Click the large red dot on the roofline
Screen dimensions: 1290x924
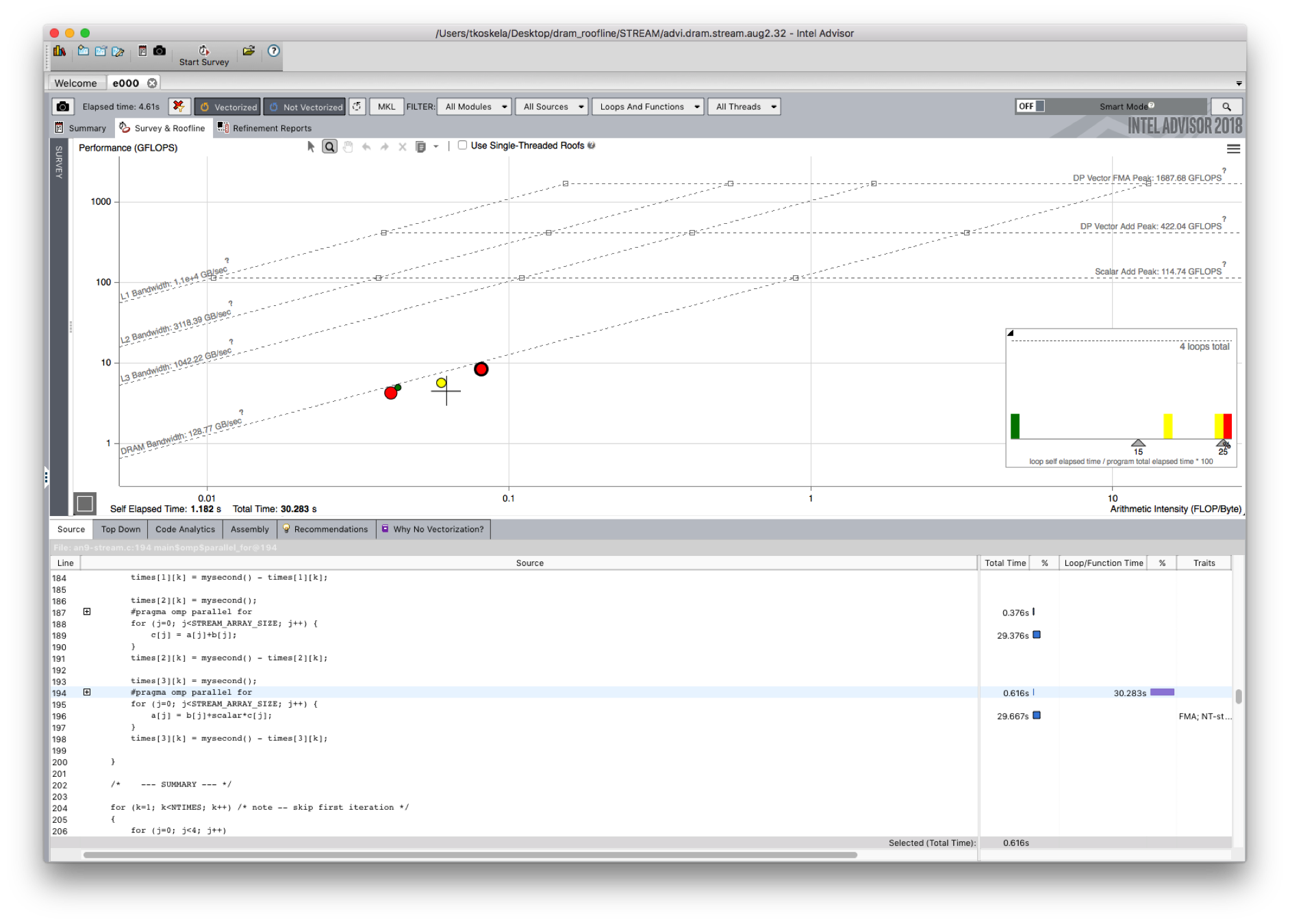(x=481, y=370)
